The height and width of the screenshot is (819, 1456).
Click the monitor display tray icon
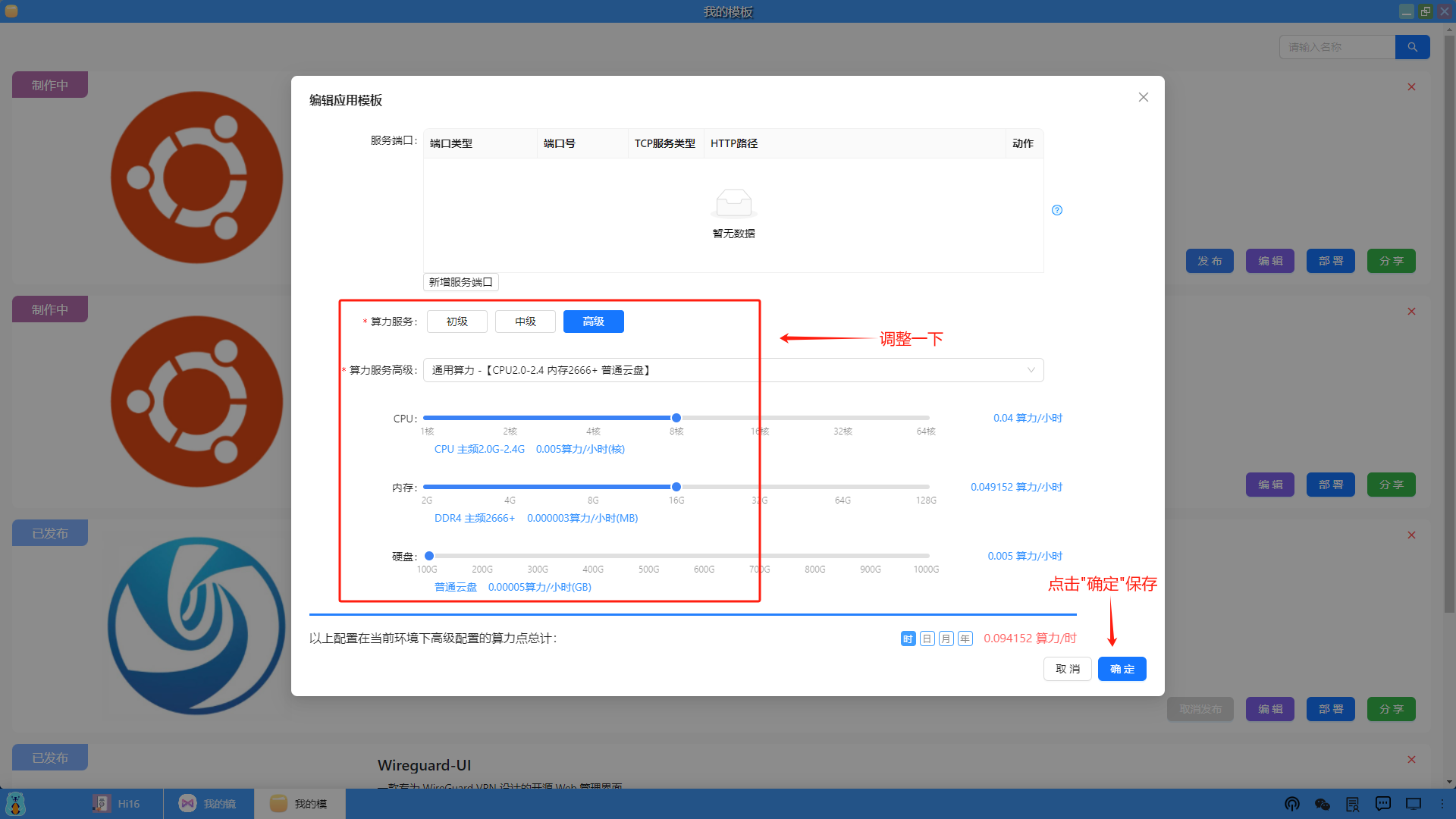click(1414, 804)
